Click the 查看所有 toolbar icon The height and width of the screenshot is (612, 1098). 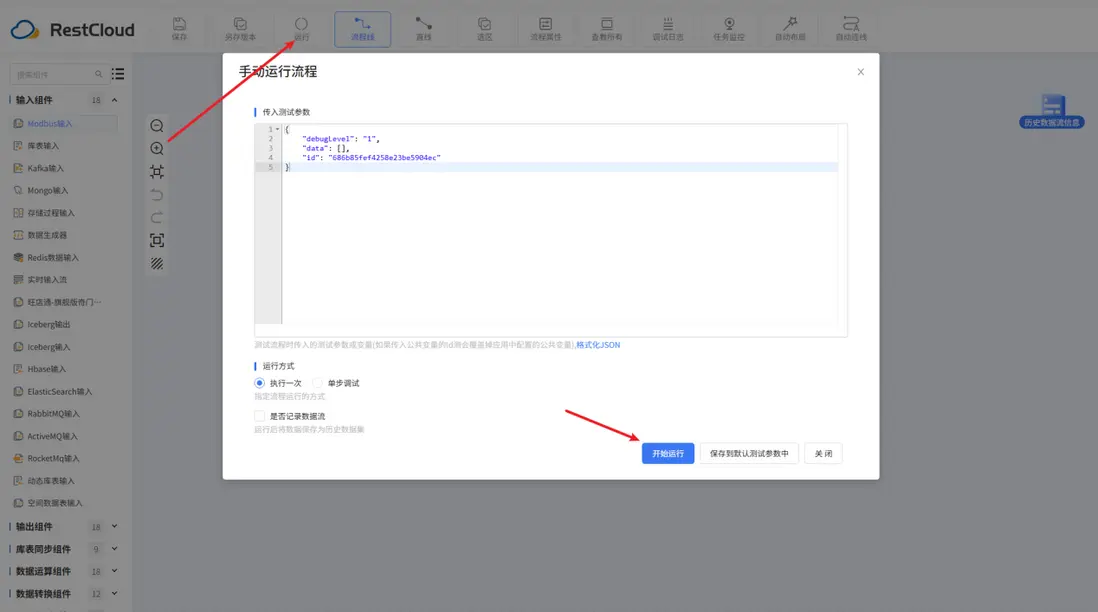(606, 29)
